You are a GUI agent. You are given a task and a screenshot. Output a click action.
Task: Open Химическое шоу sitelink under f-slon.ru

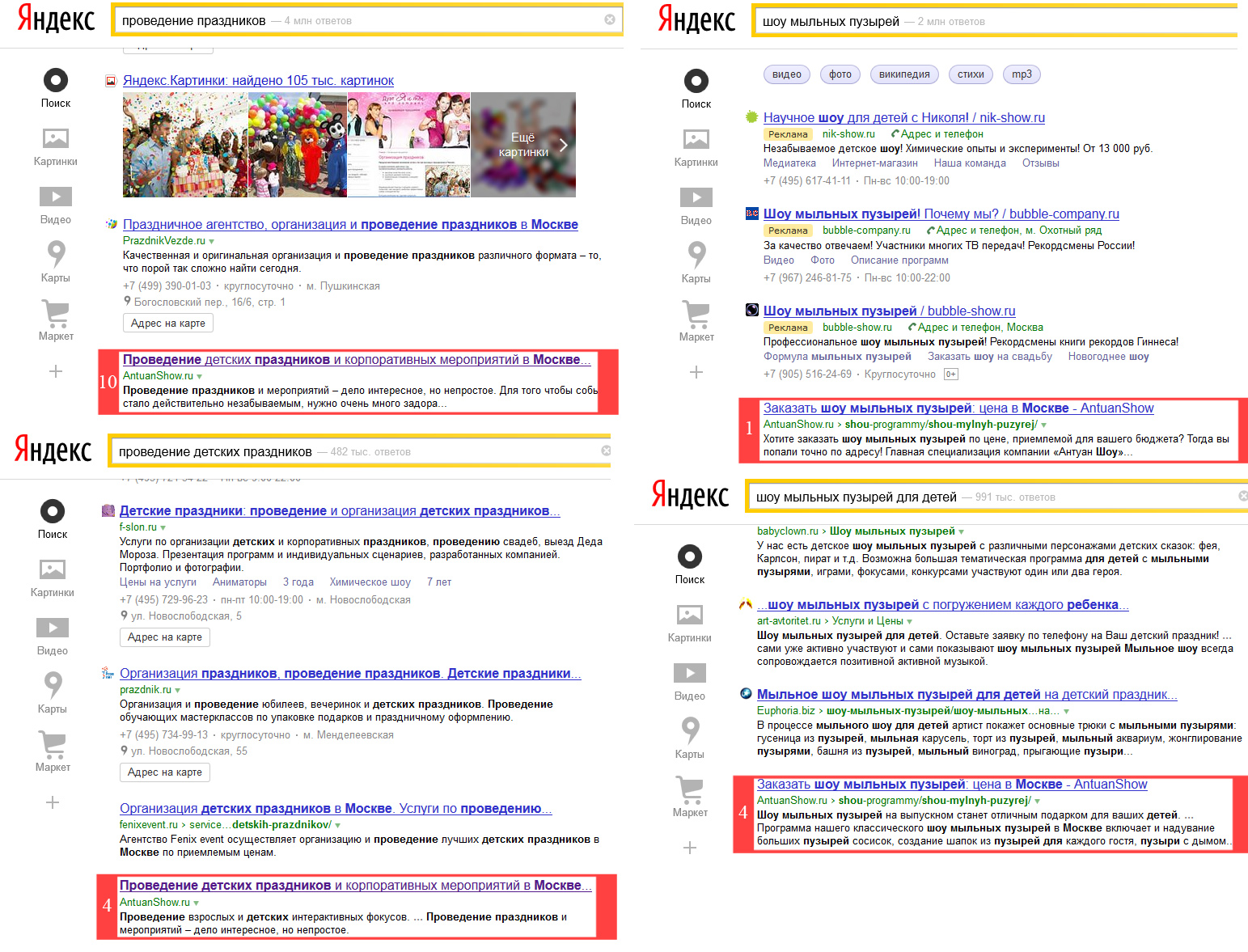[x=370, y=582]
